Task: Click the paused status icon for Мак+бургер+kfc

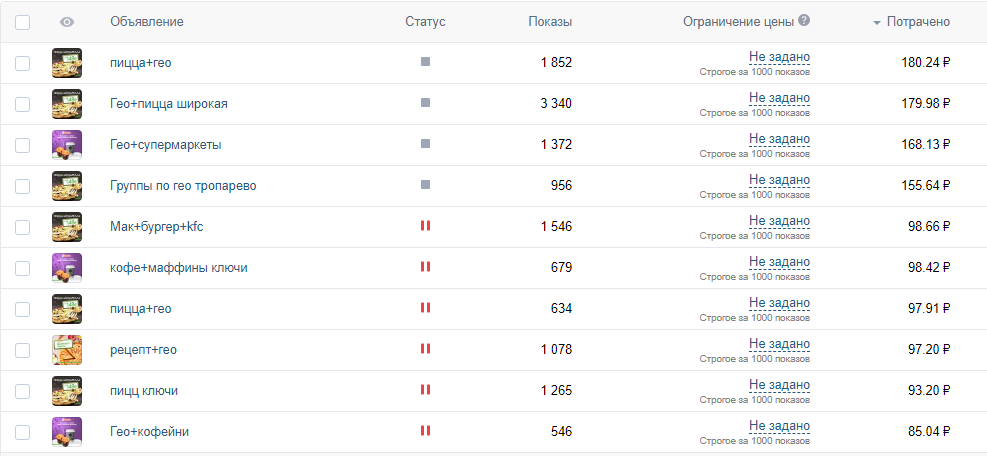Action: click(x=425, y=226)
